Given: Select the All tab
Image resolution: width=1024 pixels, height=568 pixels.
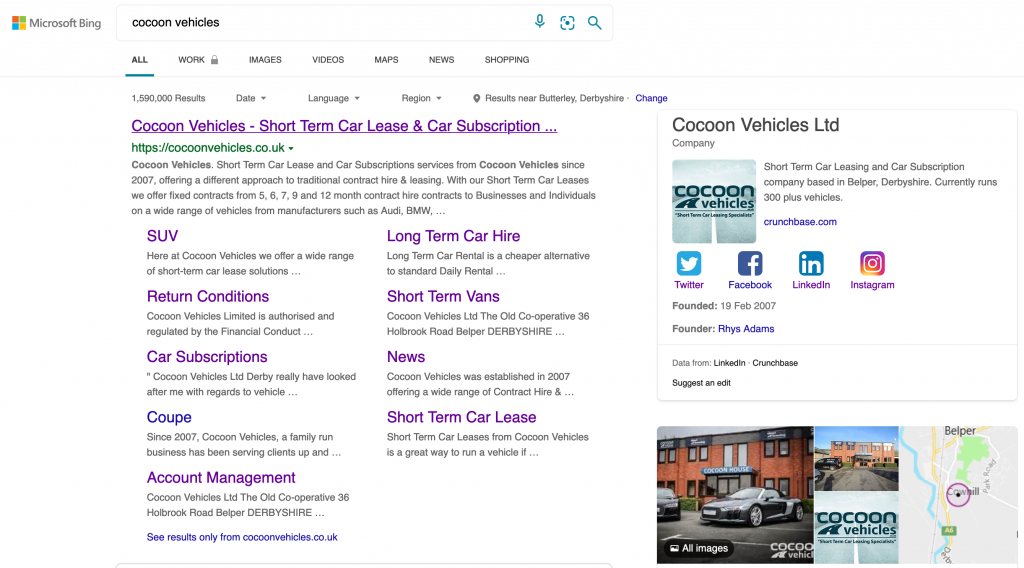Looking at the screenshot, I should point(139,59).
